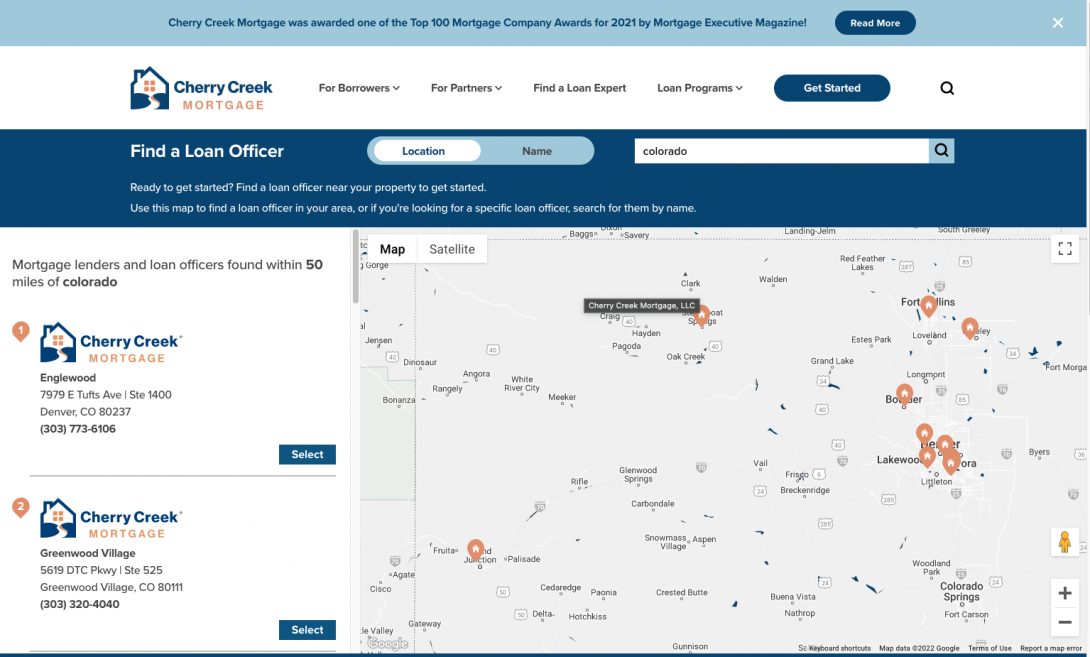
Task: Click Read More in the banner
Action: [875, 23]
